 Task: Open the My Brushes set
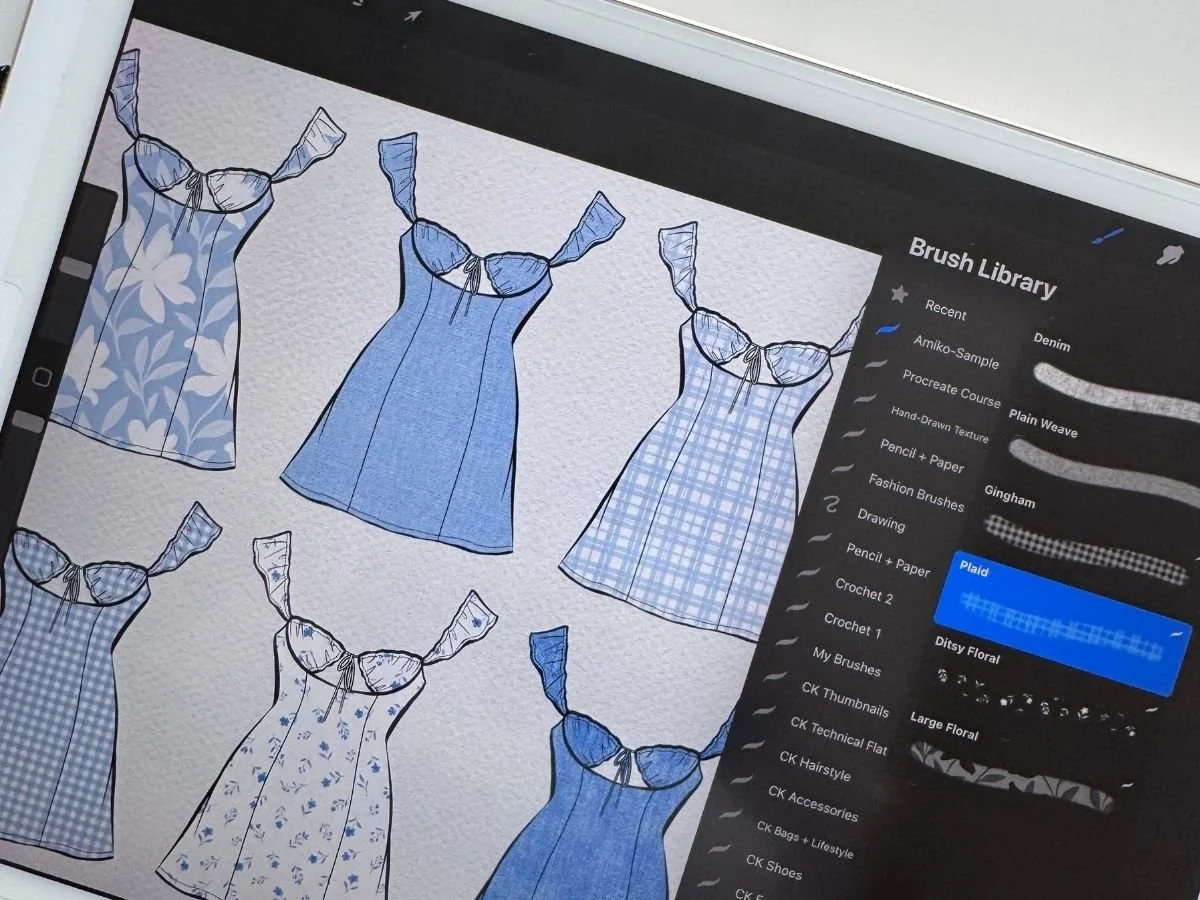coord(846,662)
